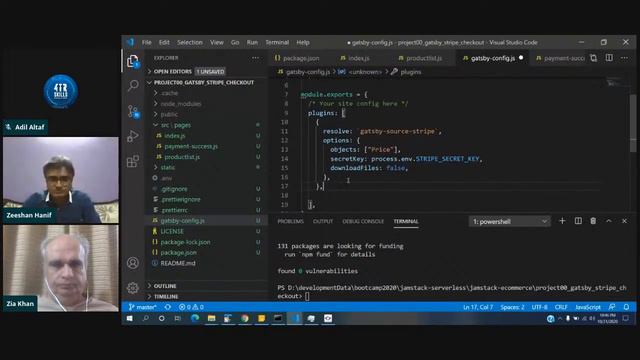Open the View menu
Screen dimensions: 640x360
(217, 42)
